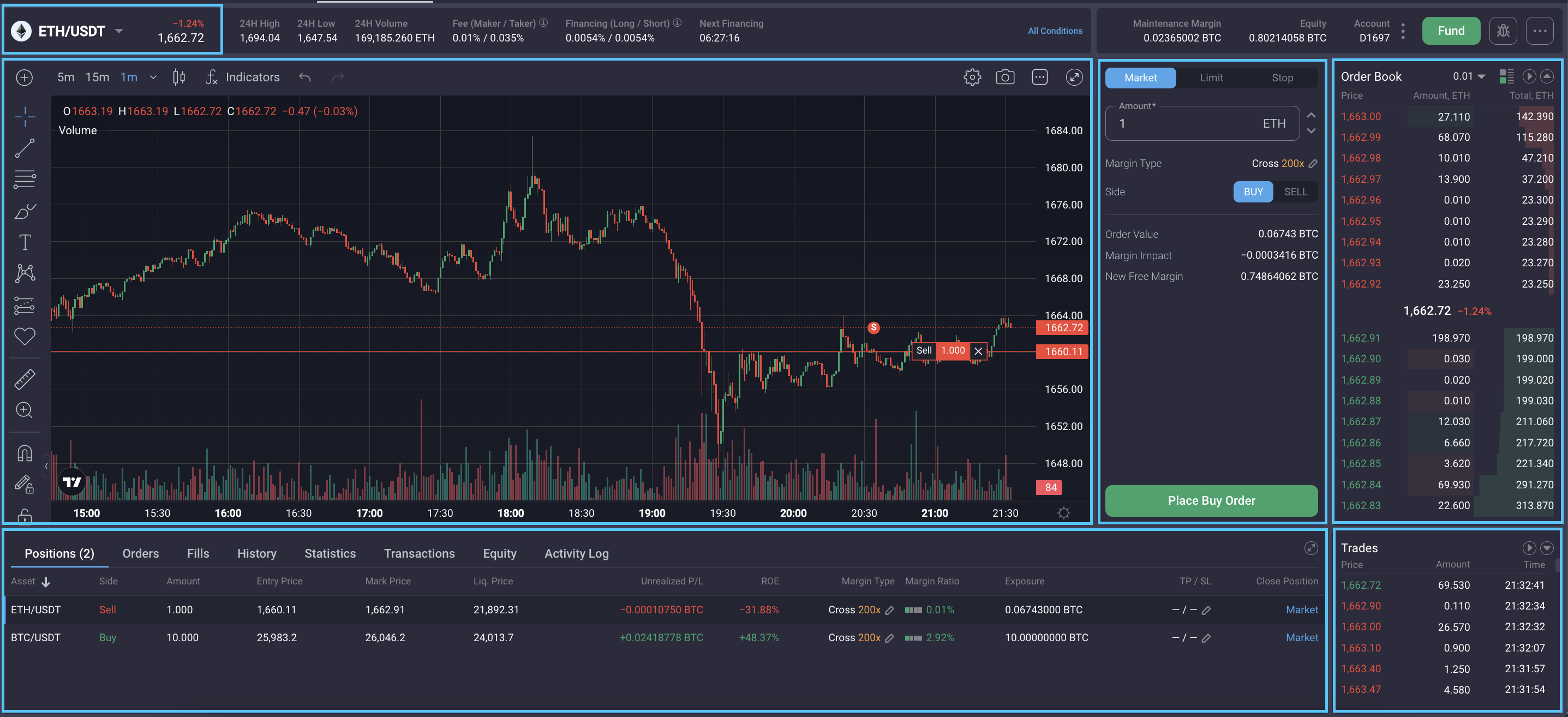Expand chart to fullscreen
This screenshot has height=717, width=1568.
click(1074, 77)
